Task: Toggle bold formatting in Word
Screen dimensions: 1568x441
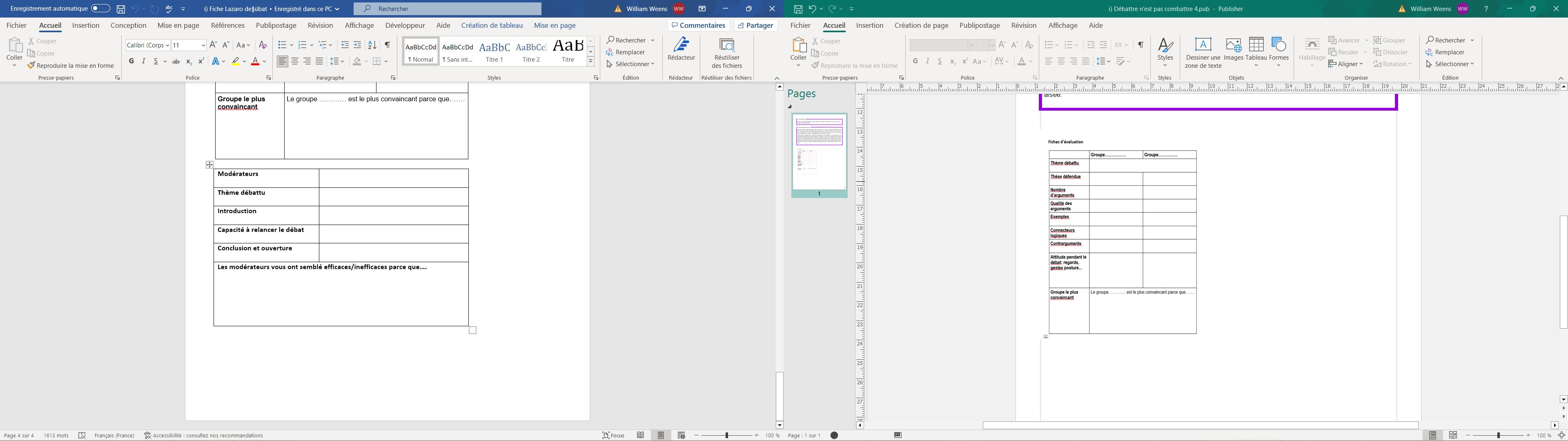Action: coord(131,62)
